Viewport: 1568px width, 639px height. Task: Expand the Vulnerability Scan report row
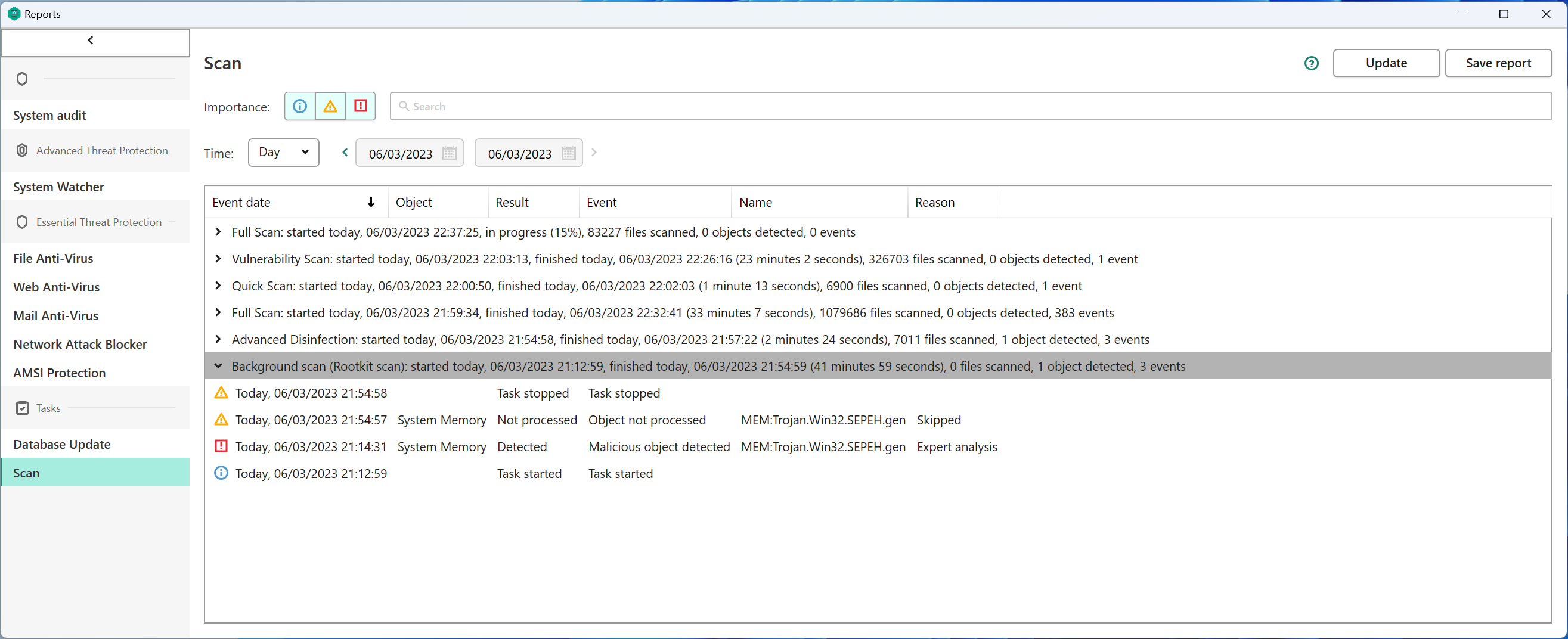coord(218,259)
